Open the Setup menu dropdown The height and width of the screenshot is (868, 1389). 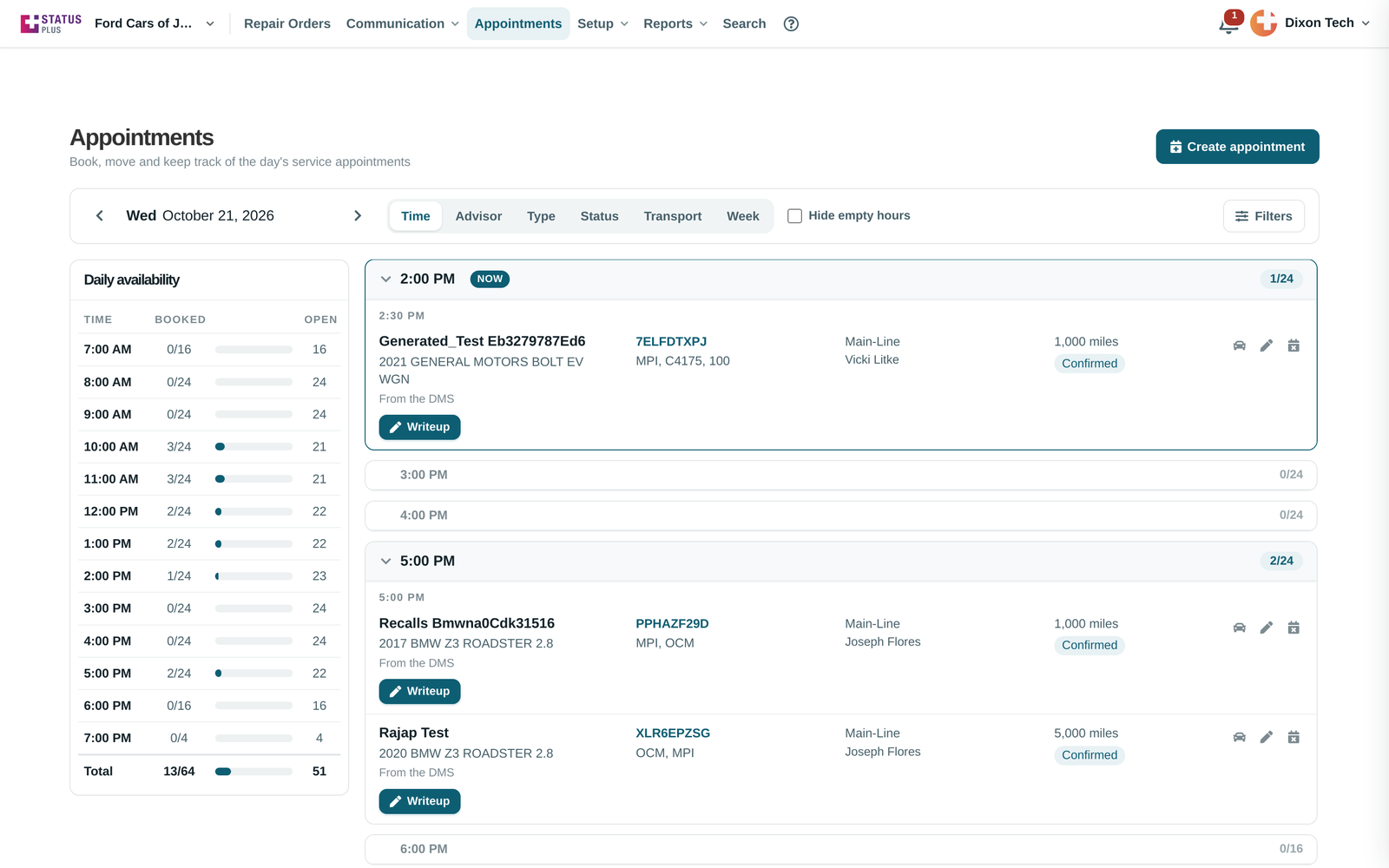coord(602,23)
